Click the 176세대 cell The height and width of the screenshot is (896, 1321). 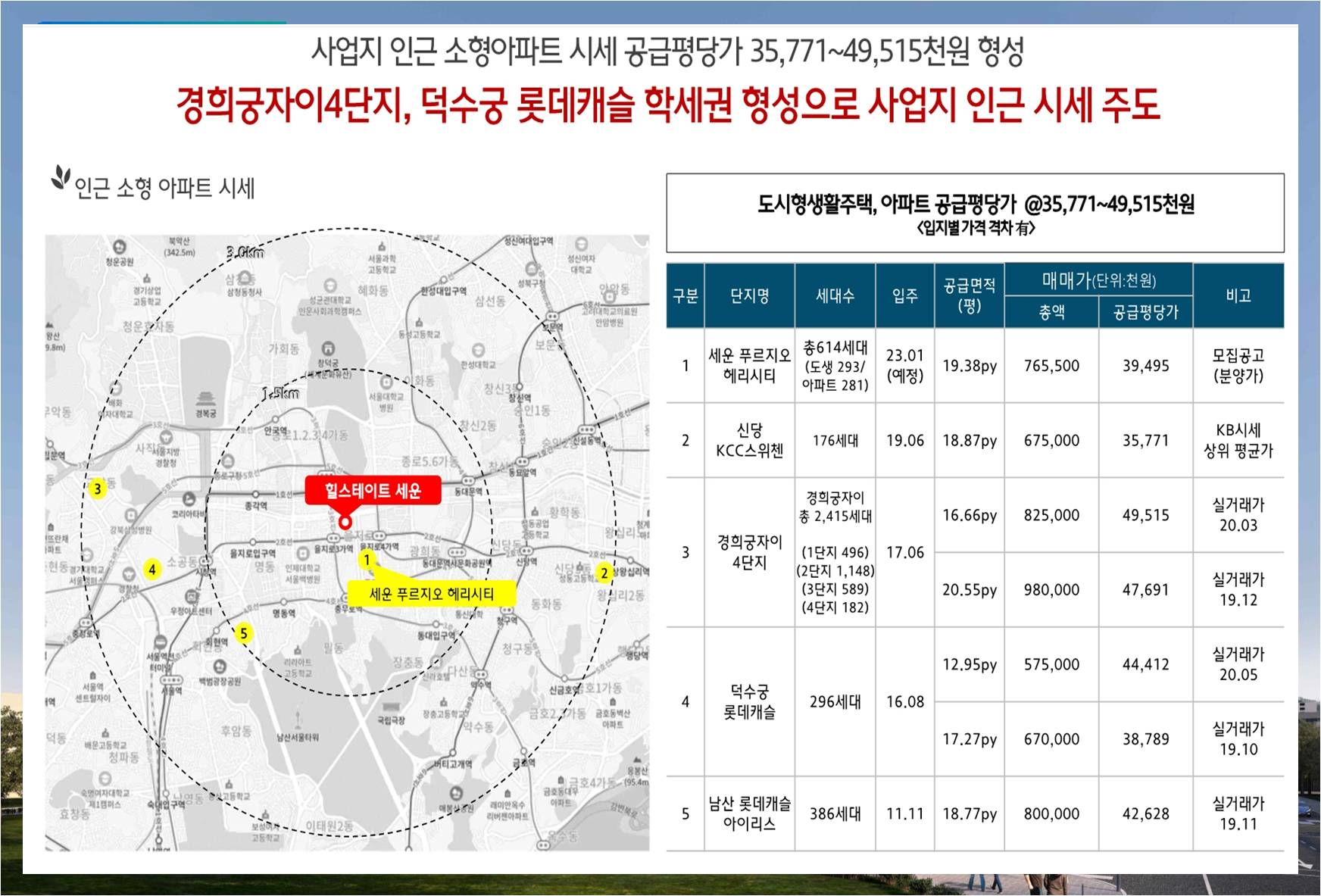835,441
